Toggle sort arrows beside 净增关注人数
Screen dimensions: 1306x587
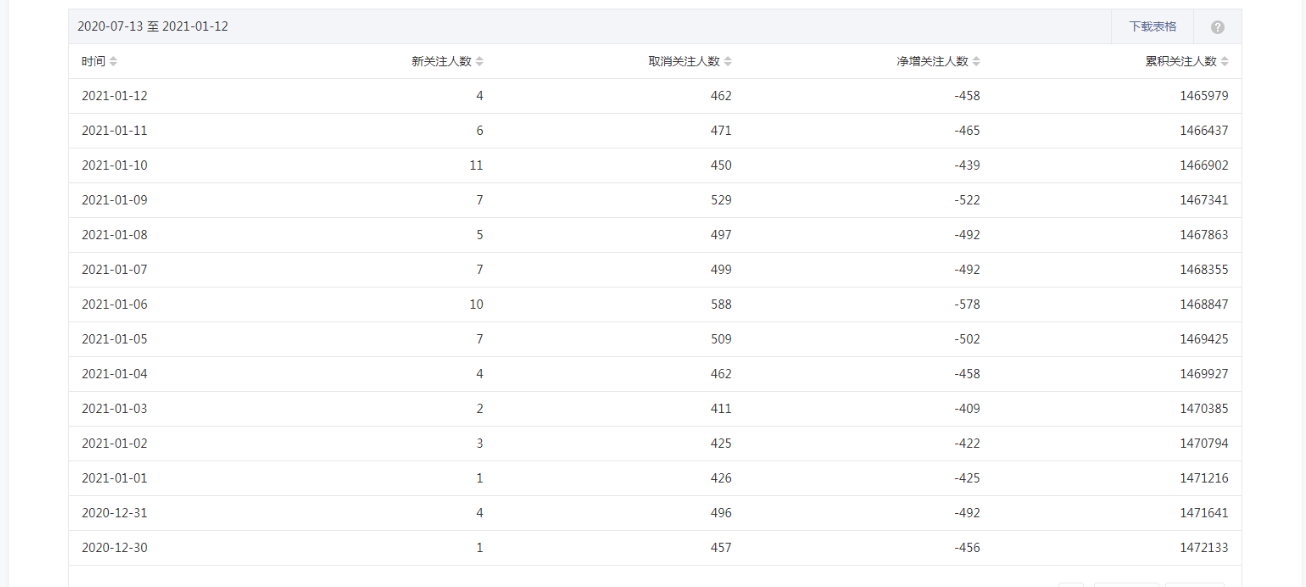[x=976, y=62]
